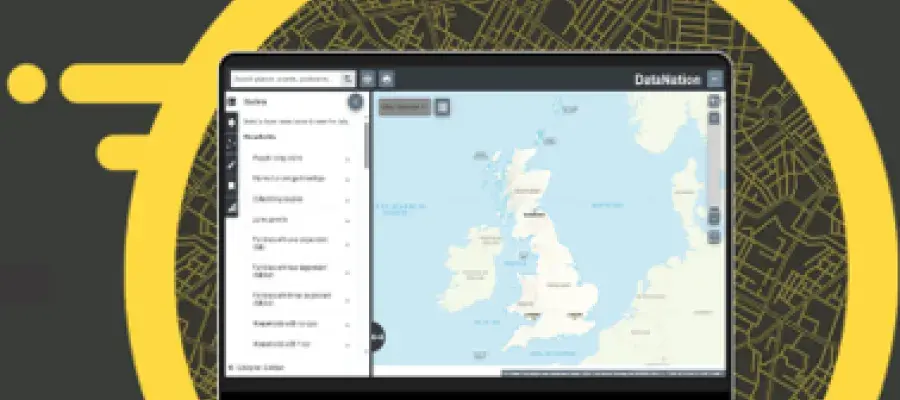900x400 pixels.
Task: Click the square icon button beside map dropdown
Action: 442,107
